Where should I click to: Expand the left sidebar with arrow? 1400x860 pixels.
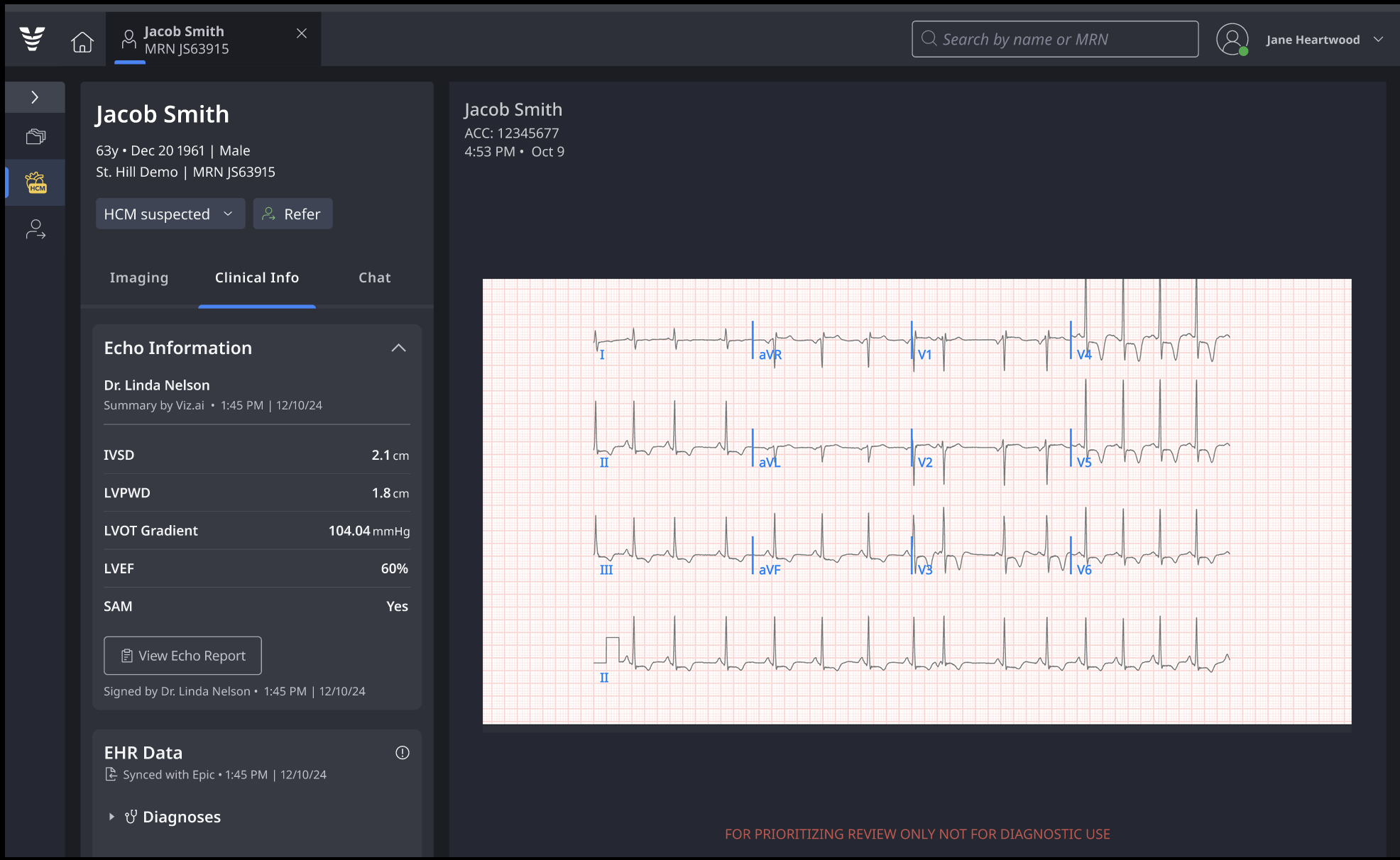coord(35,97)
